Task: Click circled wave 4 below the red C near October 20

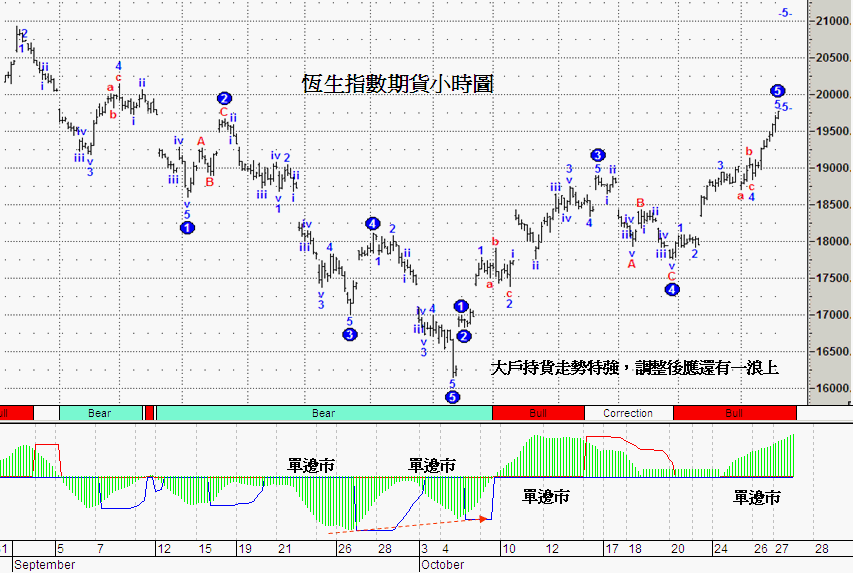Action: (672, 290)
